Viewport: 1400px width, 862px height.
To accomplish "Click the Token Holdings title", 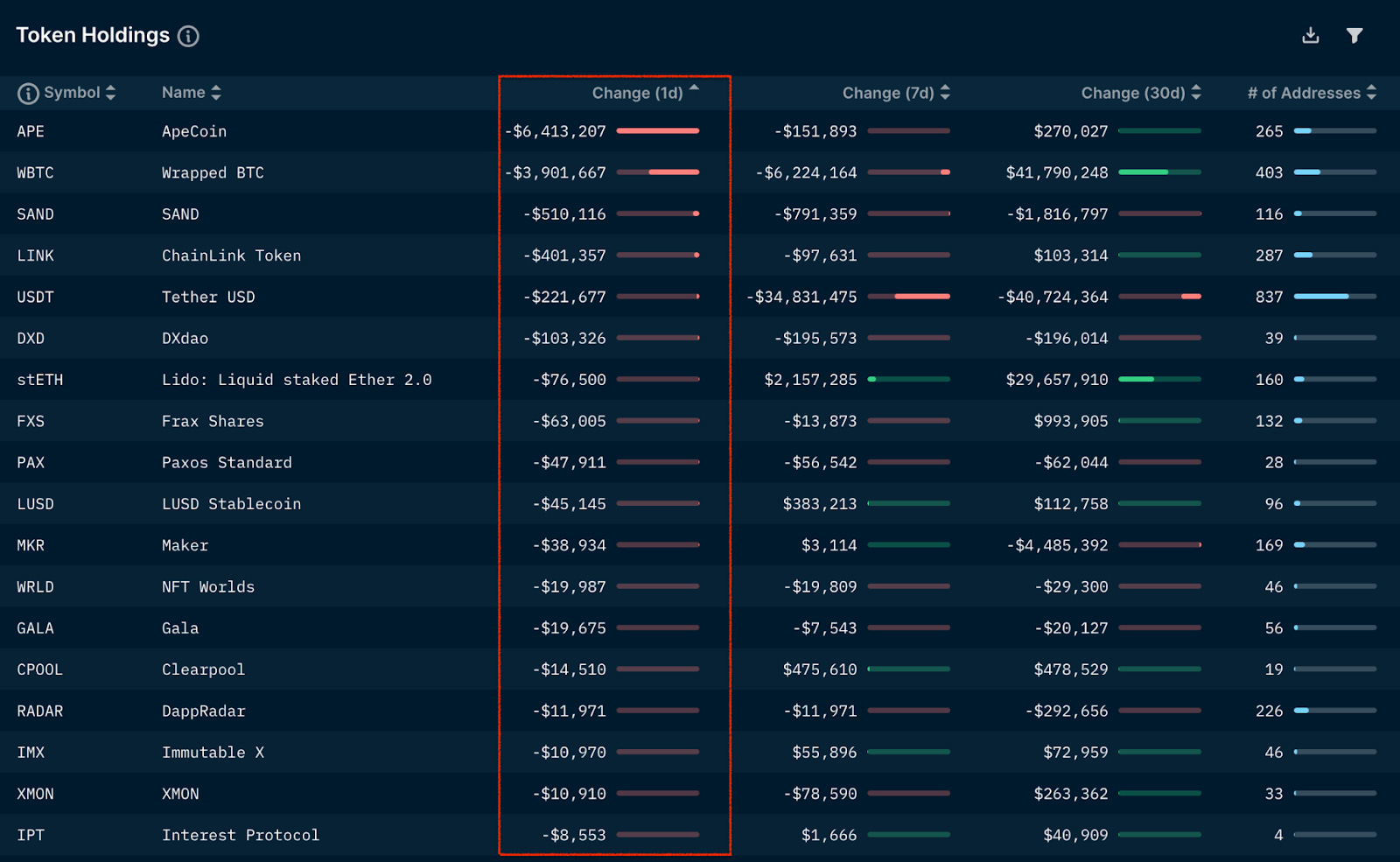I will point(93,35).
